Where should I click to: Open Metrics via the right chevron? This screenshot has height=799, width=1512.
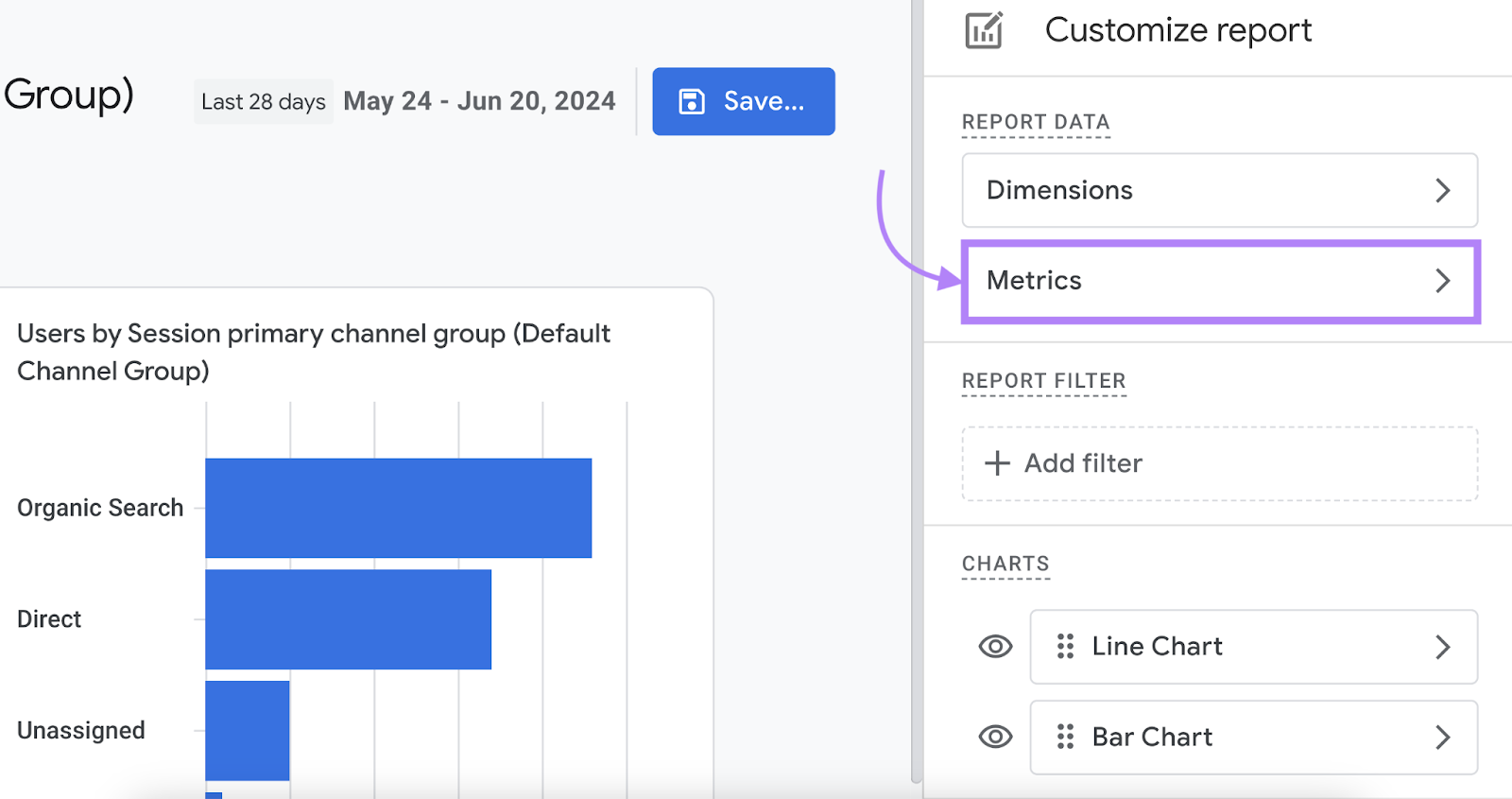coord(1442,281)
